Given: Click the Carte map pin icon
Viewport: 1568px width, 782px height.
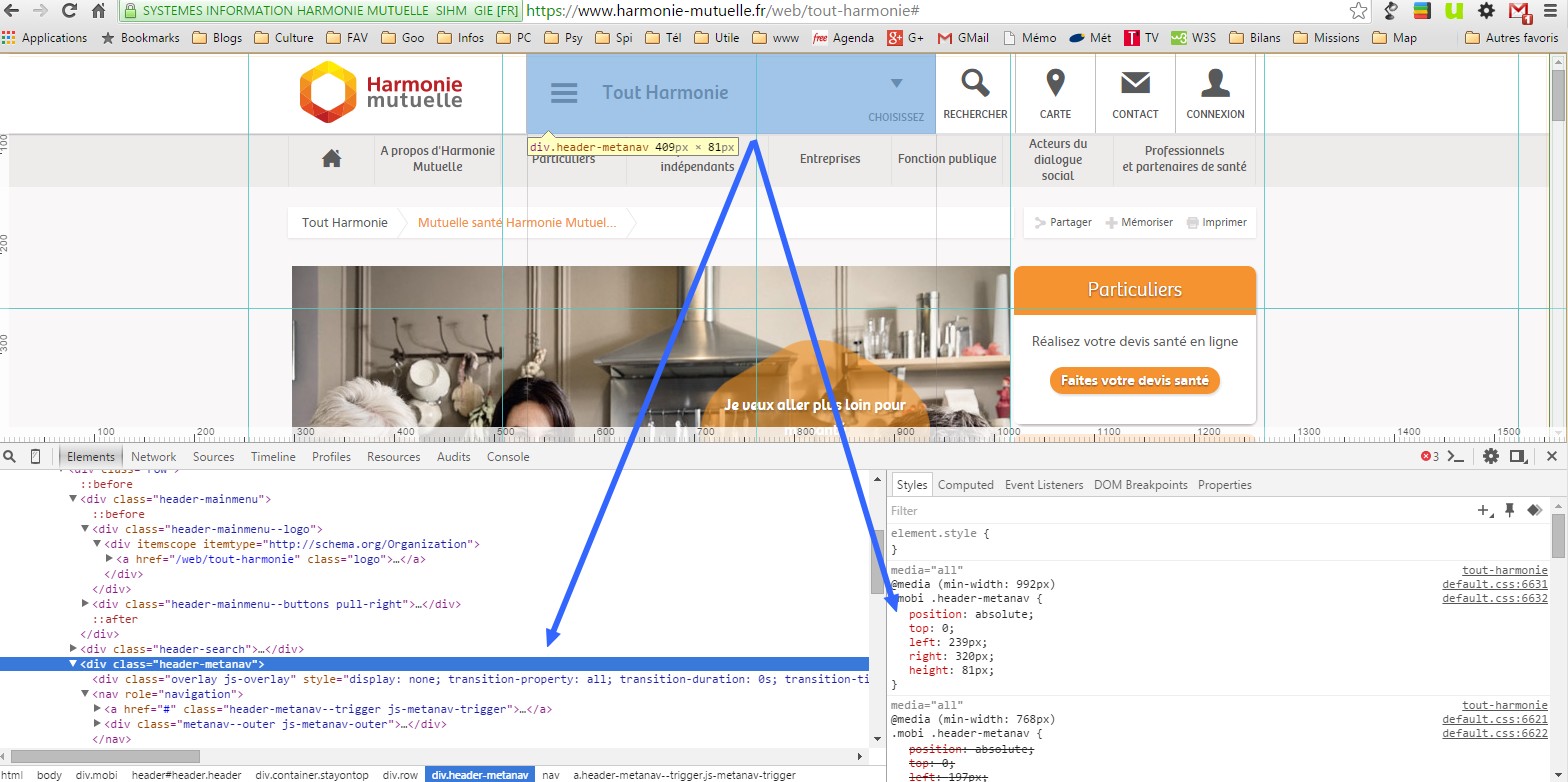Looking at the screenshot, I should point(1055,83).
